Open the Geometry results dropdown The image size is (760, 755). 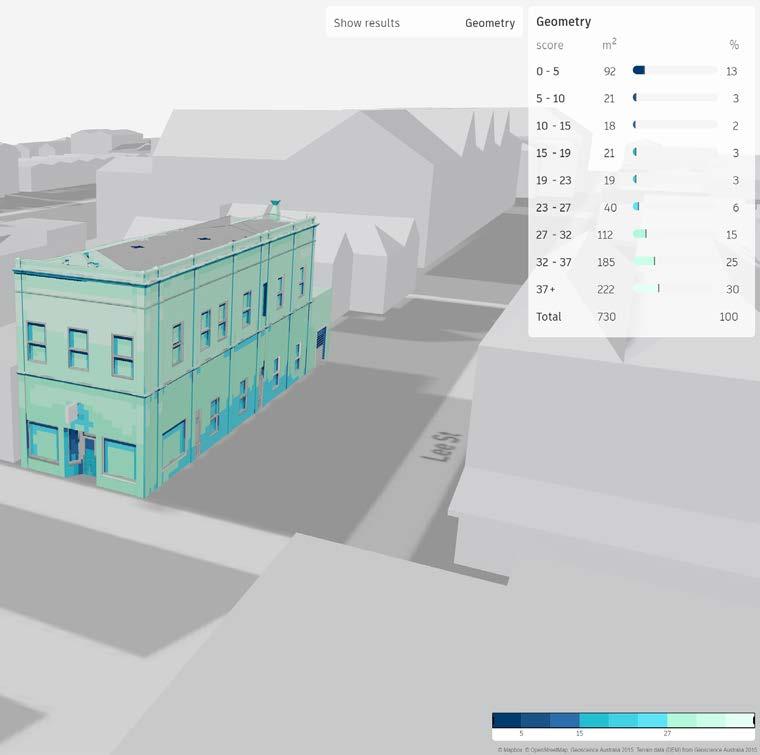click(x=490, y=23)
